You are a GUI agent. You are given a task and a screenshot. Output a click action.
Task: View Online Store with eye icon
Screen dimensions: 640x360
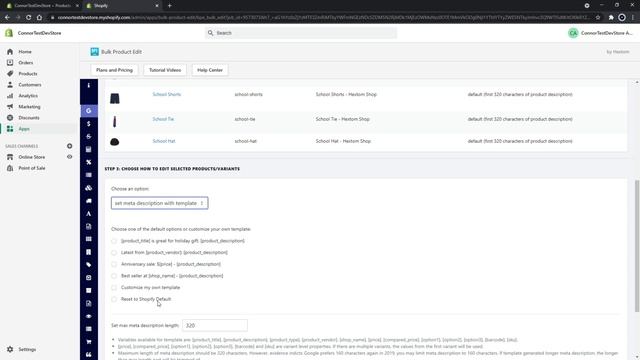69,157
